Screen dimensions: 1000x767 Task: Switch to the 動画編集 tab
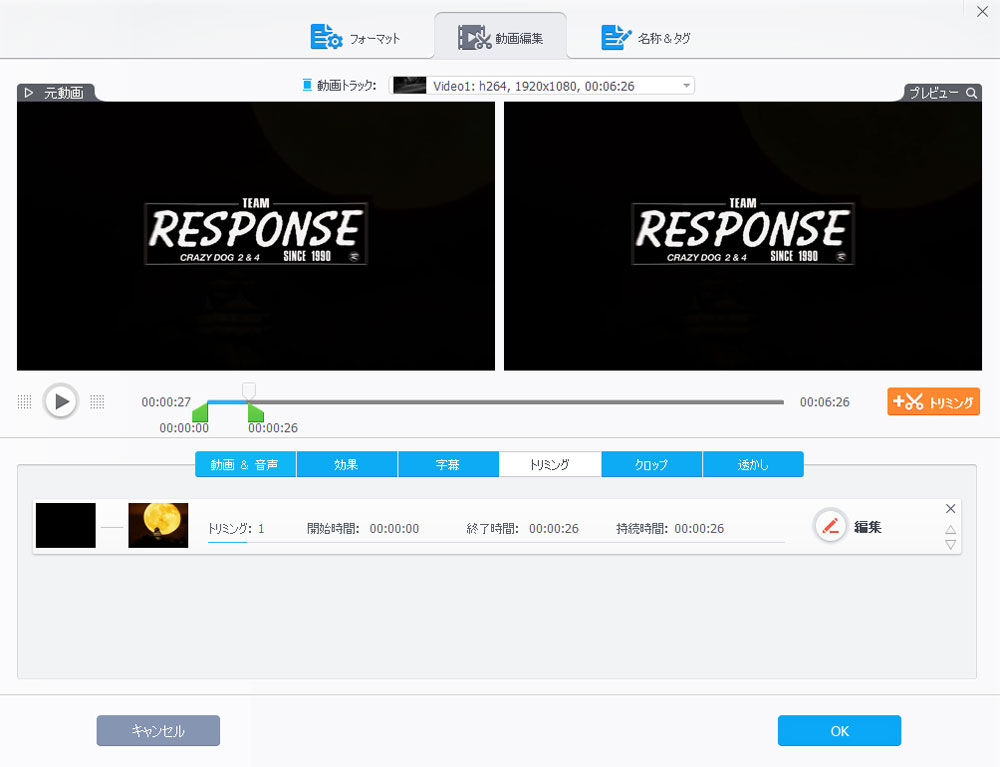[501, 38]
